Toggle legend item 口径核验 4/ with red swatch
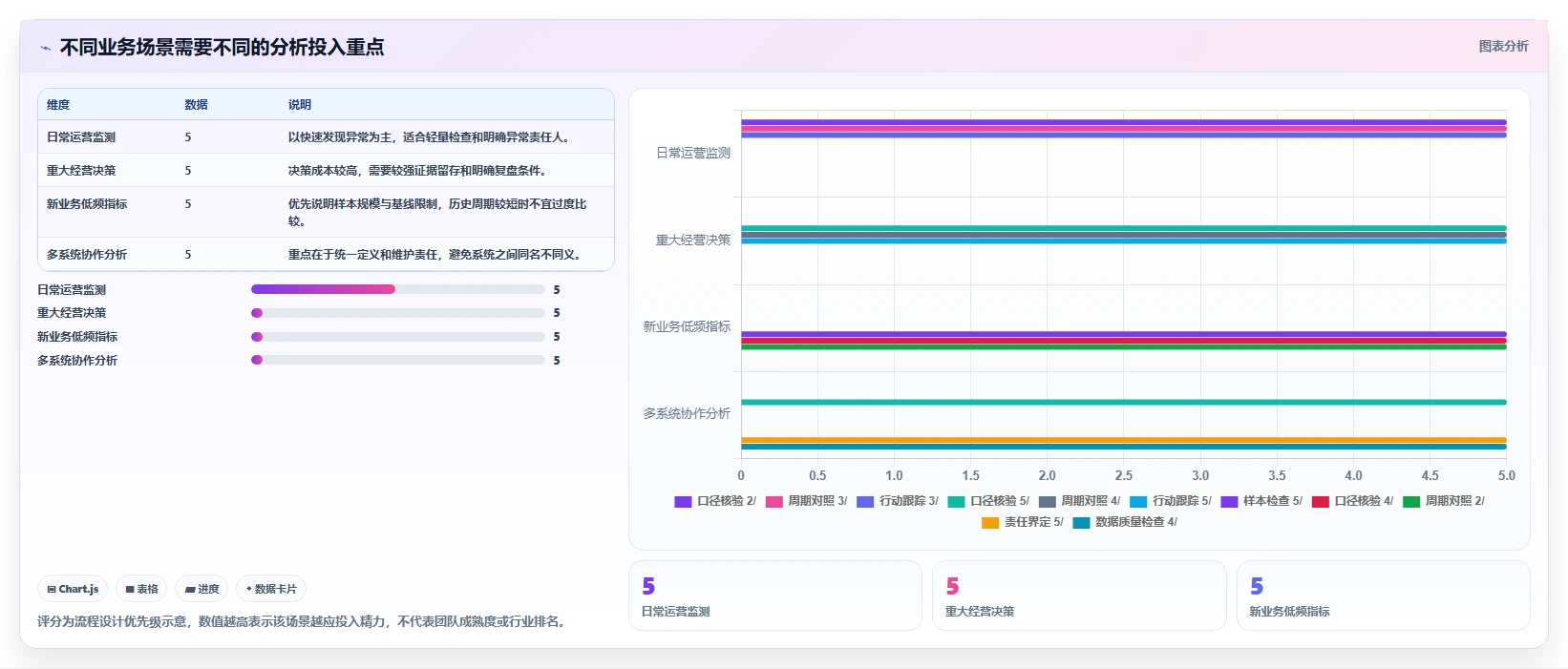Image resolution: width=1568 pixels, height=669 pixels. 1352,501
